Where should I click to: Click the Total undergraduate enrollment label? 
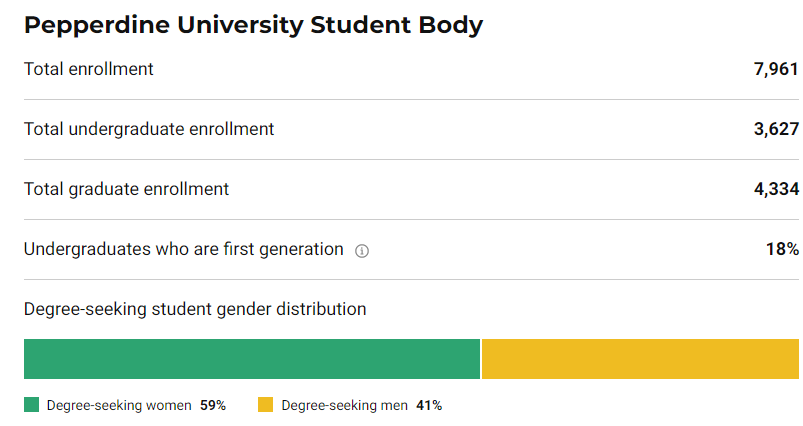click(x=149, y=129)
